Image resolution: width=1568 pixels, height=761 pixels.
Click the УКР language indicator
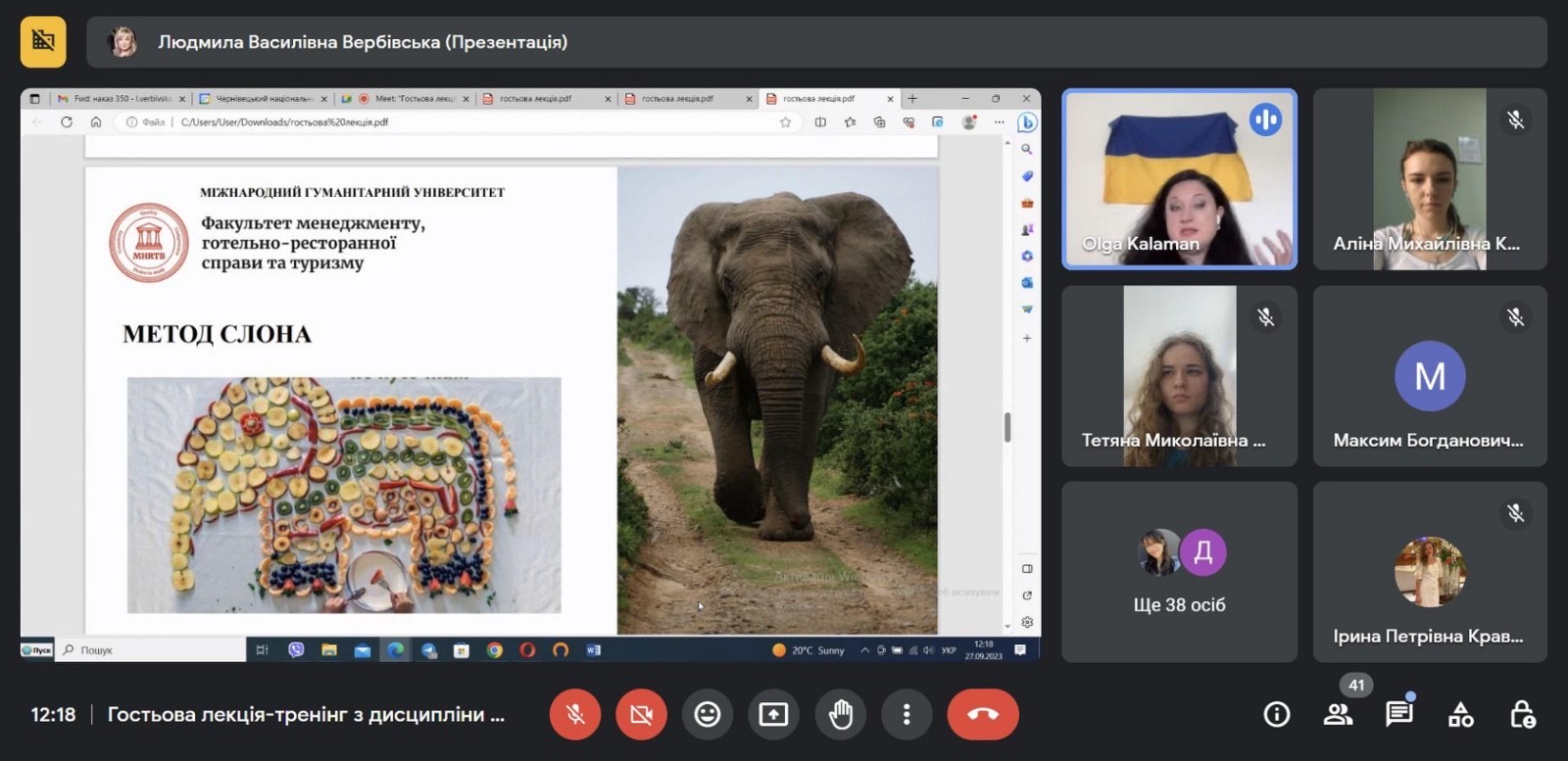pyautogui.click(x=949, y=650)
